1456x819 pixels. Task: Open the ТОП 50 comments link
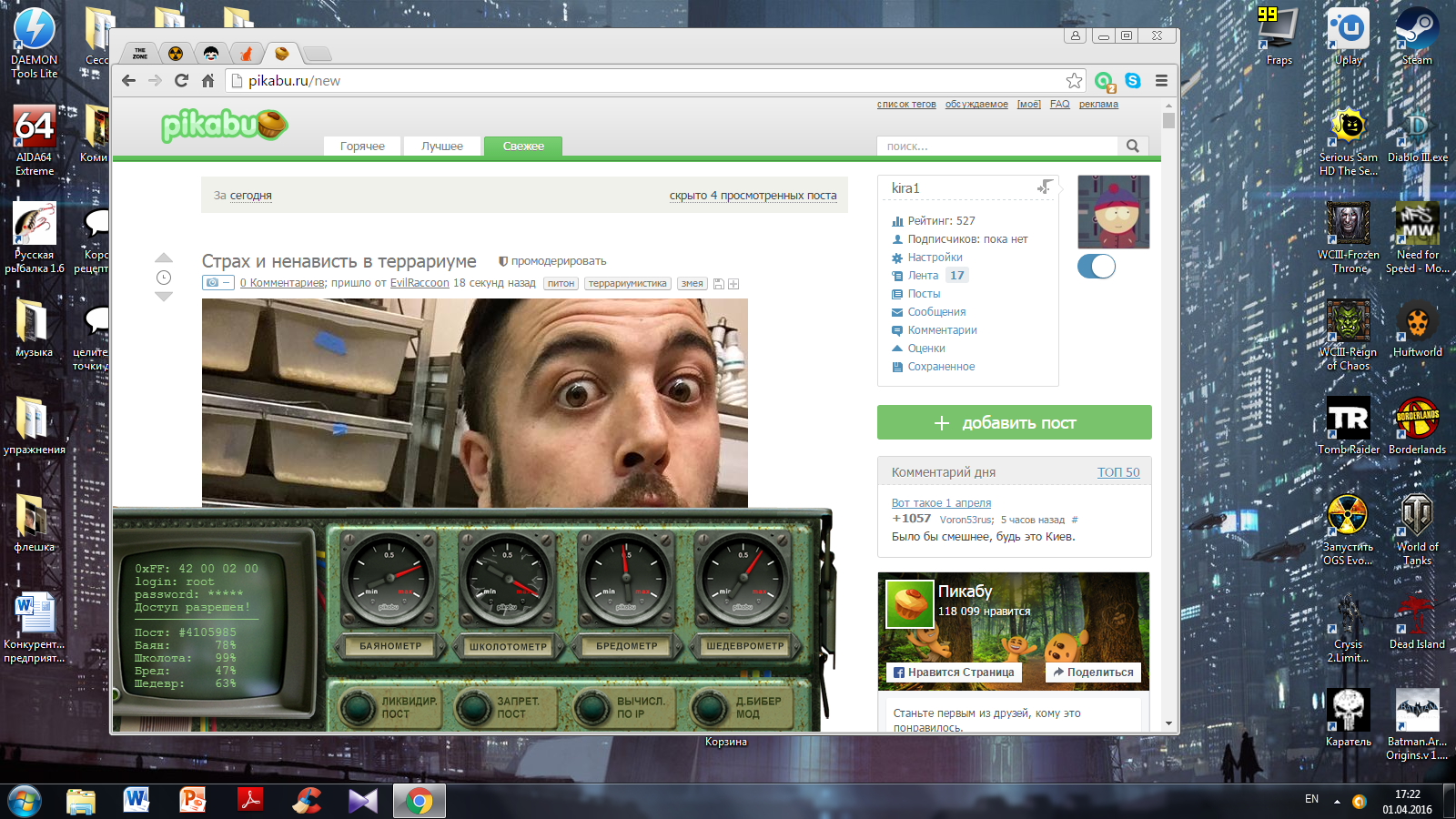(x=1117, y=472)
